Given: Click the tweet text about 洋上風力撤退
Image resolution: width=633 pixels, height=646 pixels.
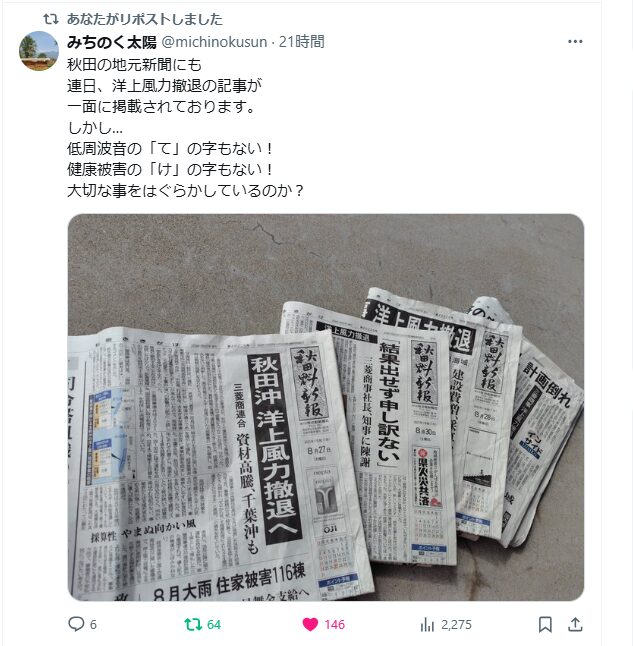Looking at the screenshot, I should tap(185, 128).
